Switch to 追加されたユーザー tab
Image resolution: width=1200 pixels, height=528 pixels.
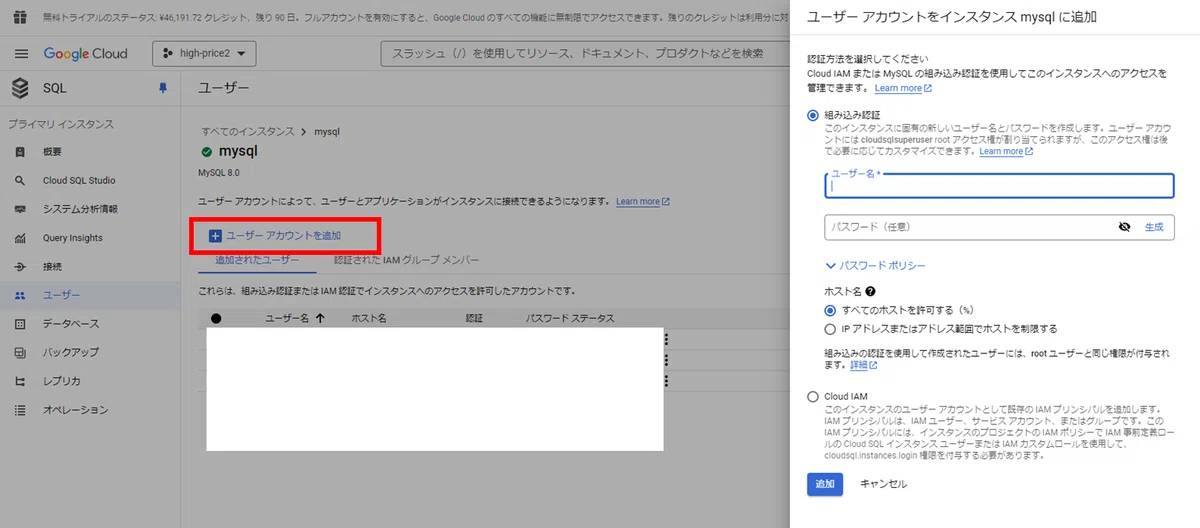(x=257, y=260)
